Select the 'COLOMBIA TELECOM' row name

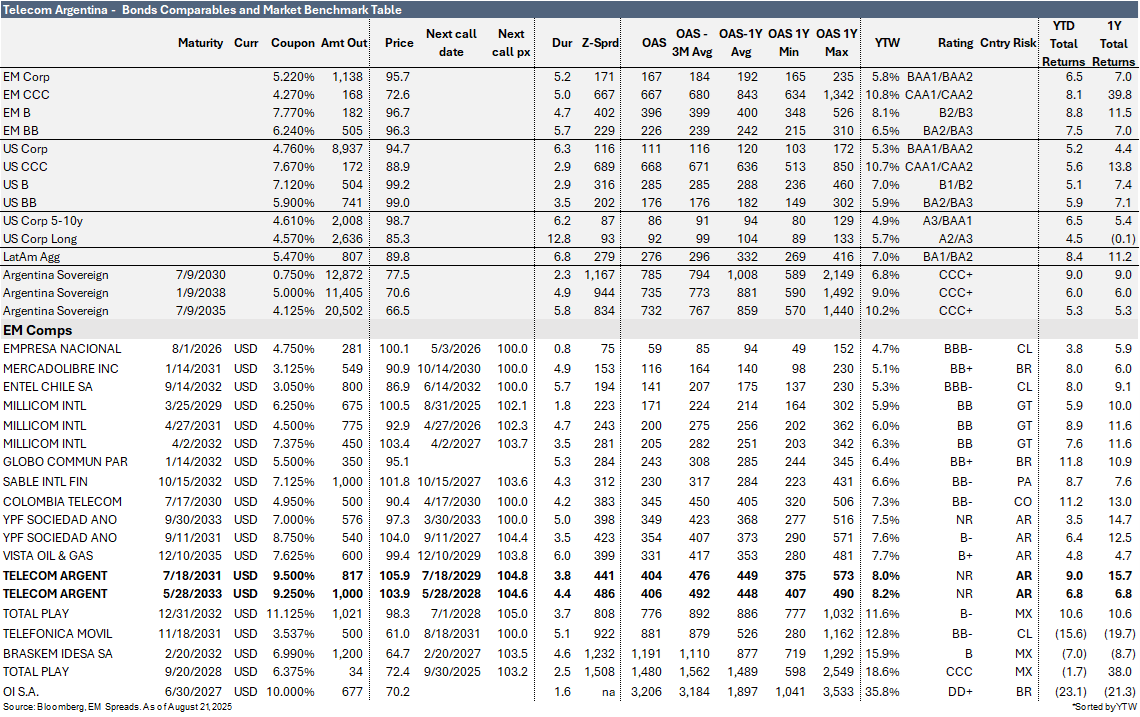(x=62, y=502)
